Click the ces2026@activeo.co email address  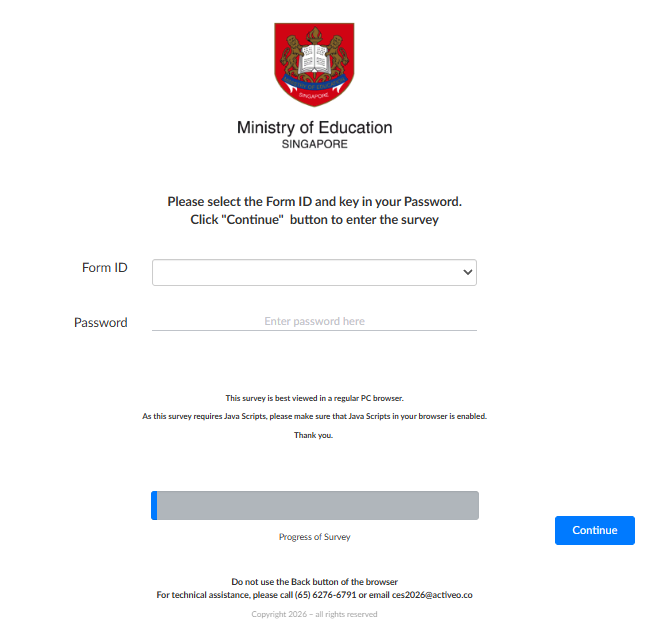click(x=432, y=594)
